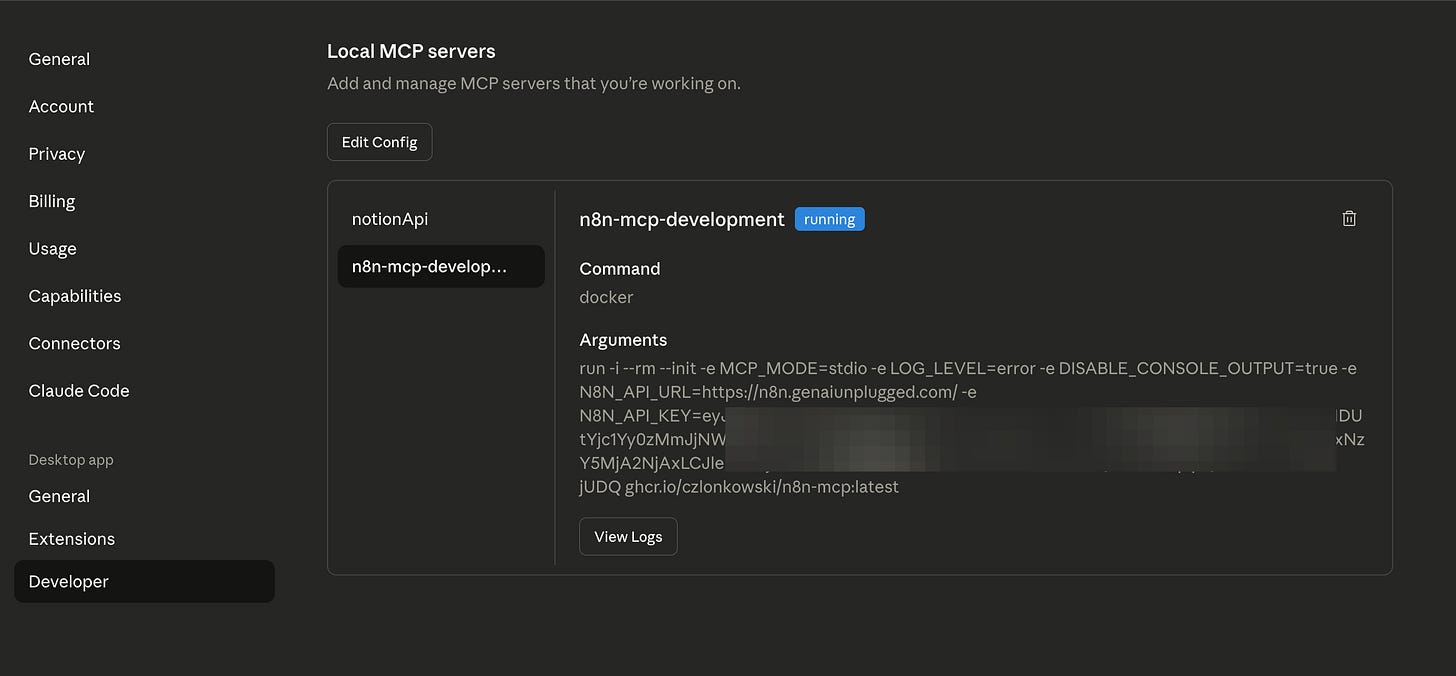The image size is (1456, 676).
Task: Open the General settings at top of sidebar
Action: (x=59, y=59)
